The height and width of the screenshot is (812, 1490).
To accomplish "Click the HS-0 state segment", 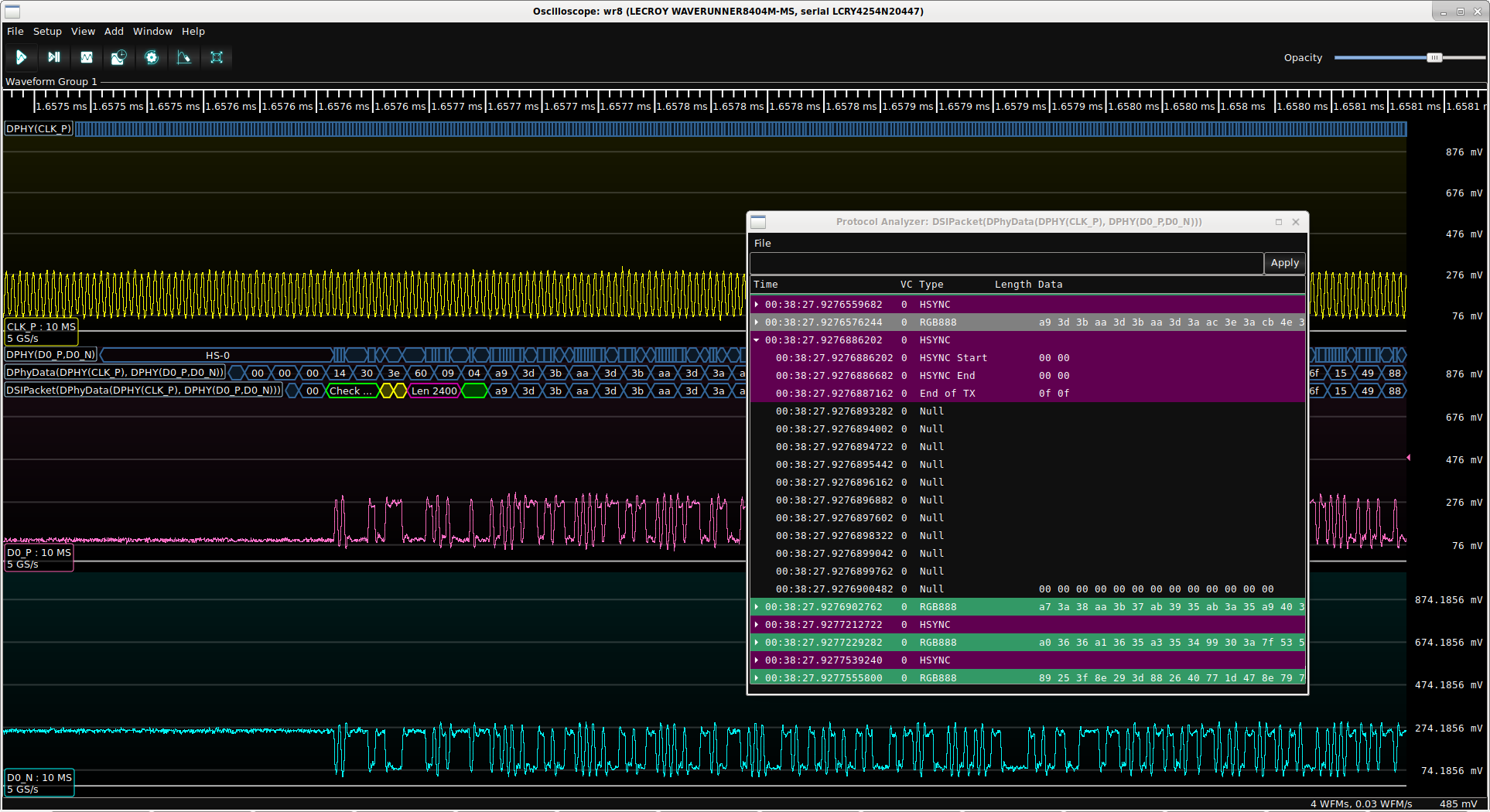I will click(x=217, y=356).
